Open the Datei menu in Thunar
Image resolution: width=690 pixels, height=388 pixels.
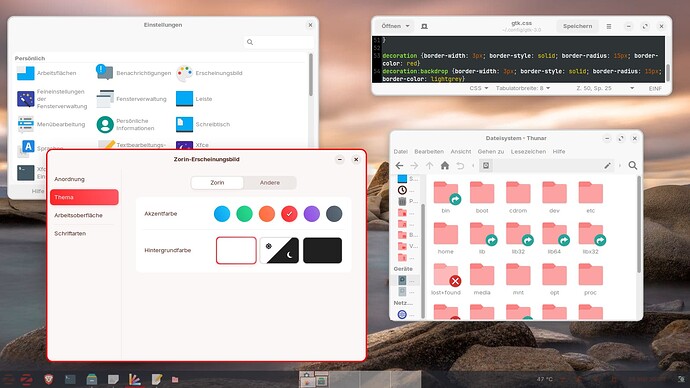point(400,151)
